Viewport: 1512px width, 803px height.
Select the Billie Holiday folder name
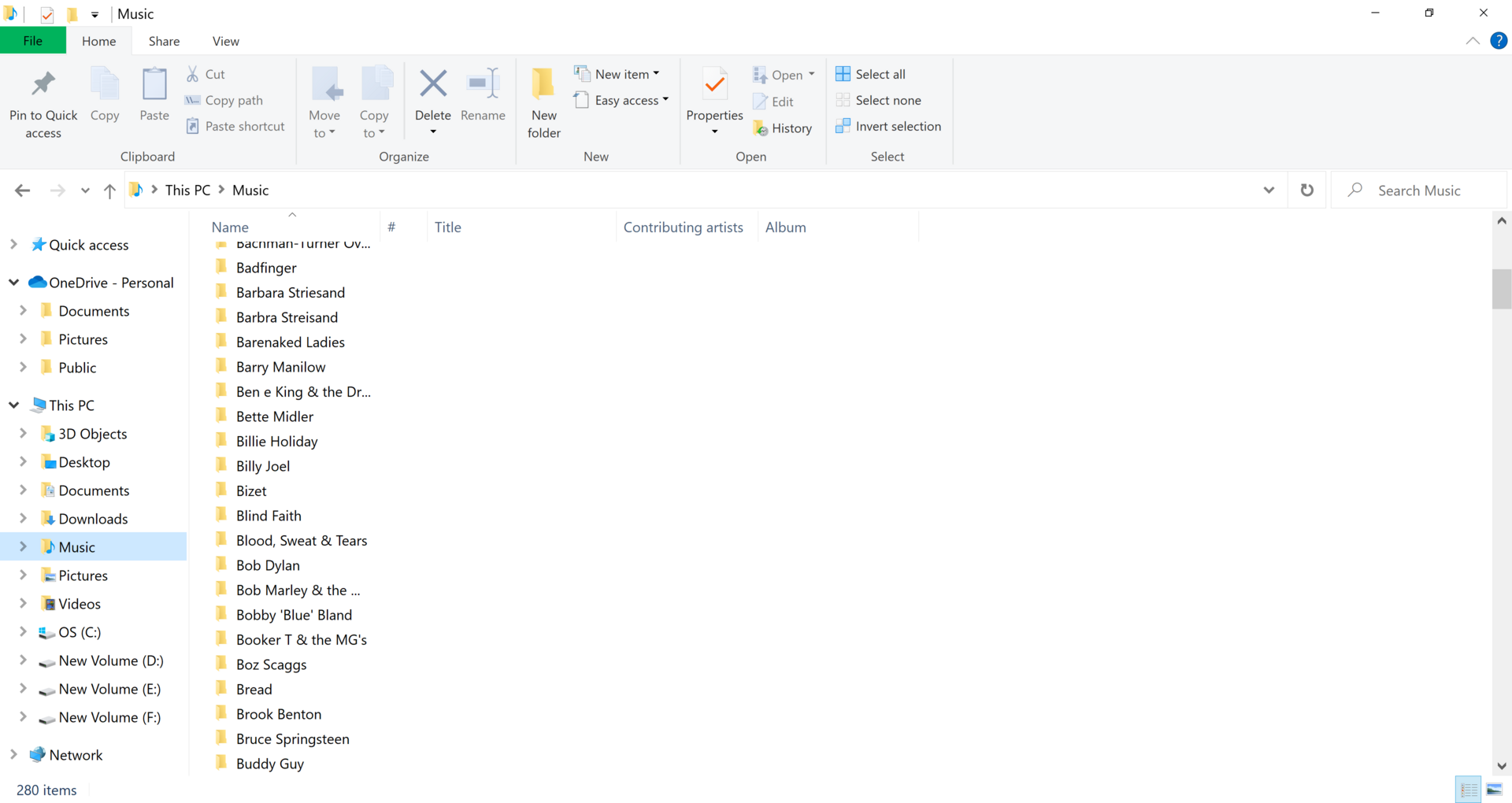tap(277, 441)
